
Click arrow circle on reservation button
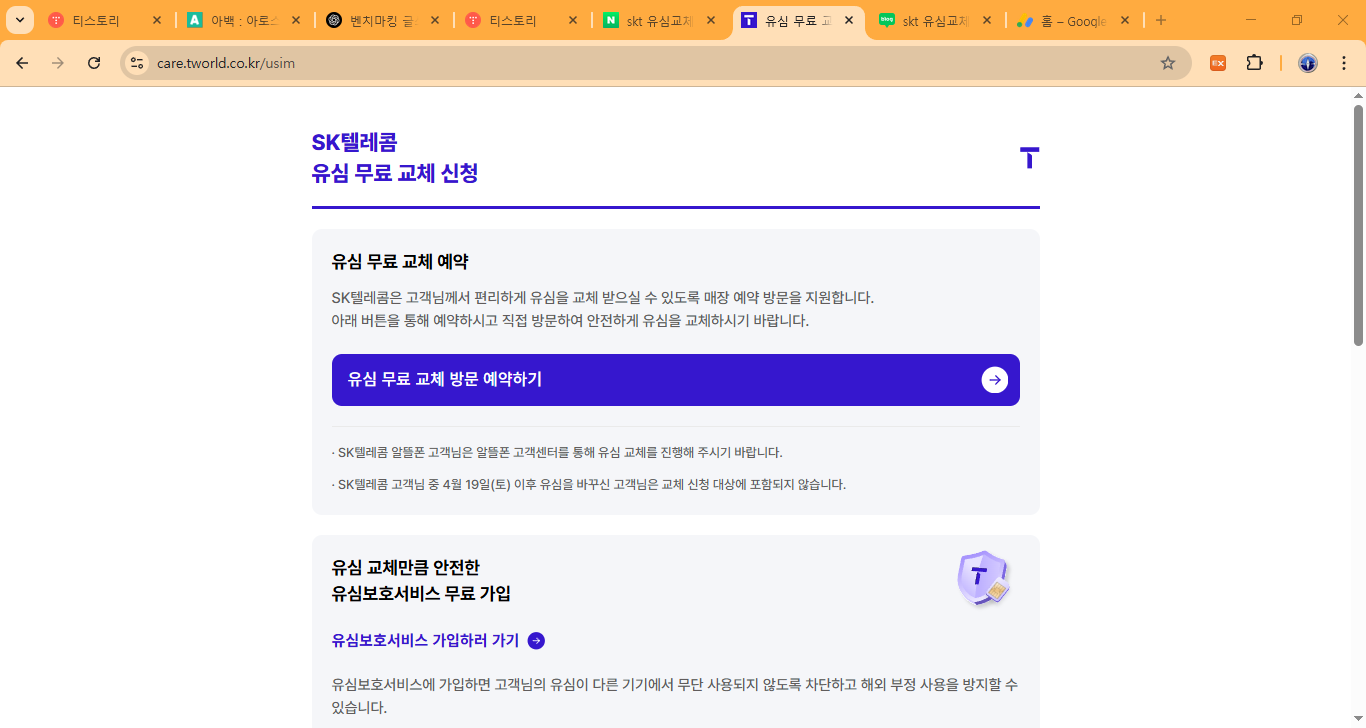pyautogui.click(x=995, y=380)
